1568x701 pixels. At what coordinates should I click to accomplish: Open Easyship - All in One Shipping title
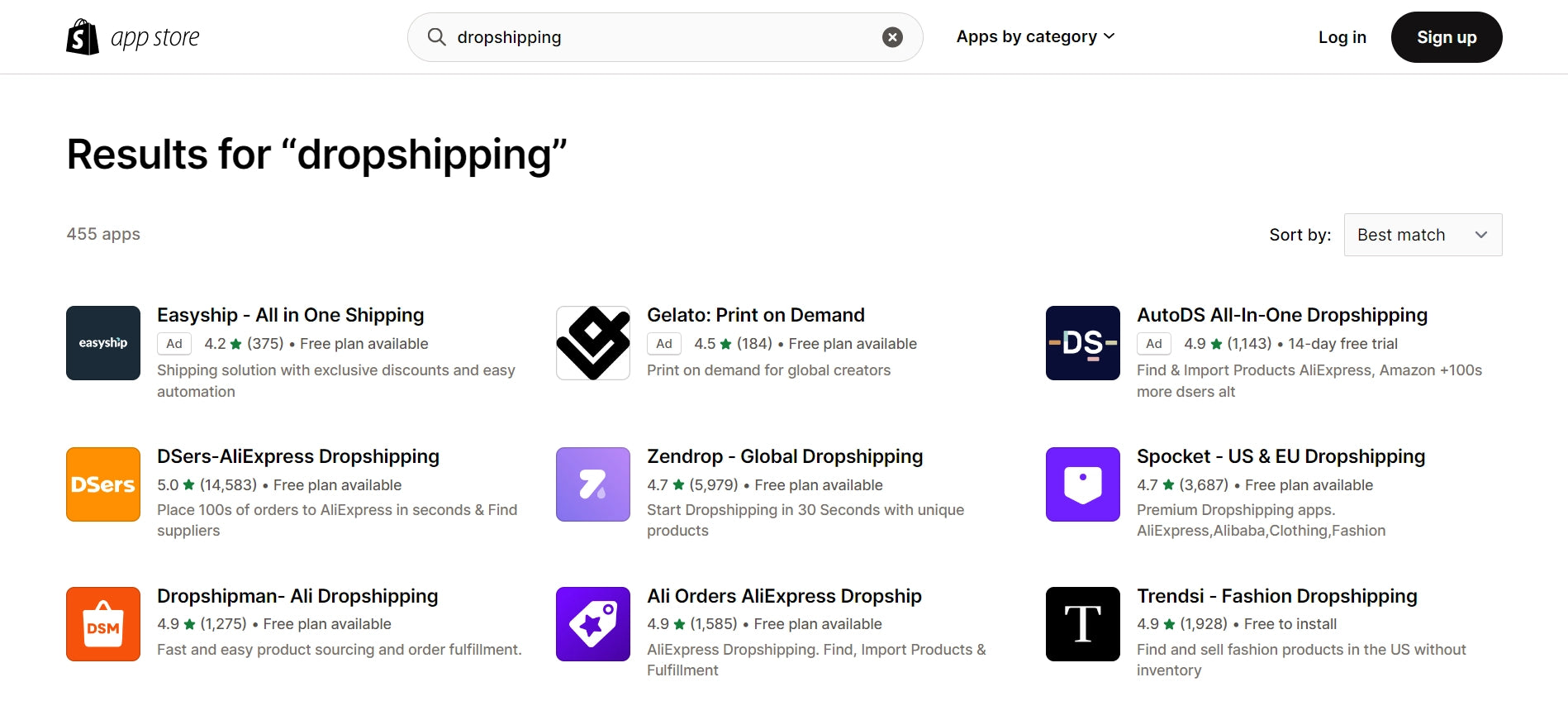pyautogui.click(x=291, y=315)
